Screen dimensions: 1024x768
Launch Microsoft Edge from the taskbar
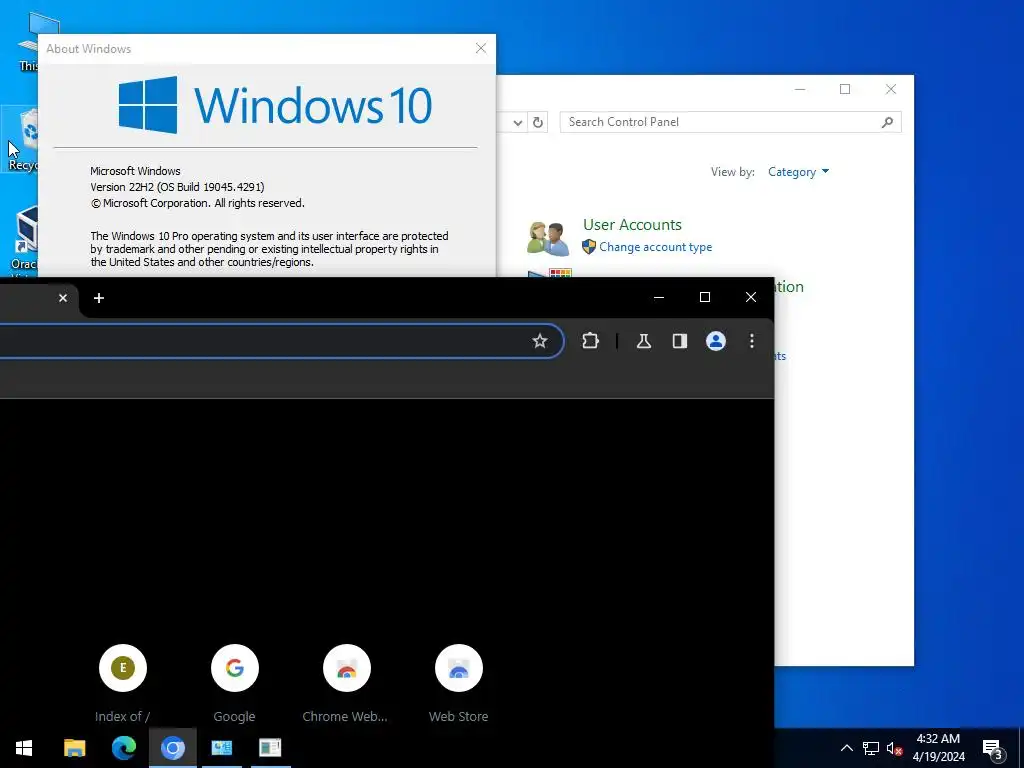click(123, 748)
